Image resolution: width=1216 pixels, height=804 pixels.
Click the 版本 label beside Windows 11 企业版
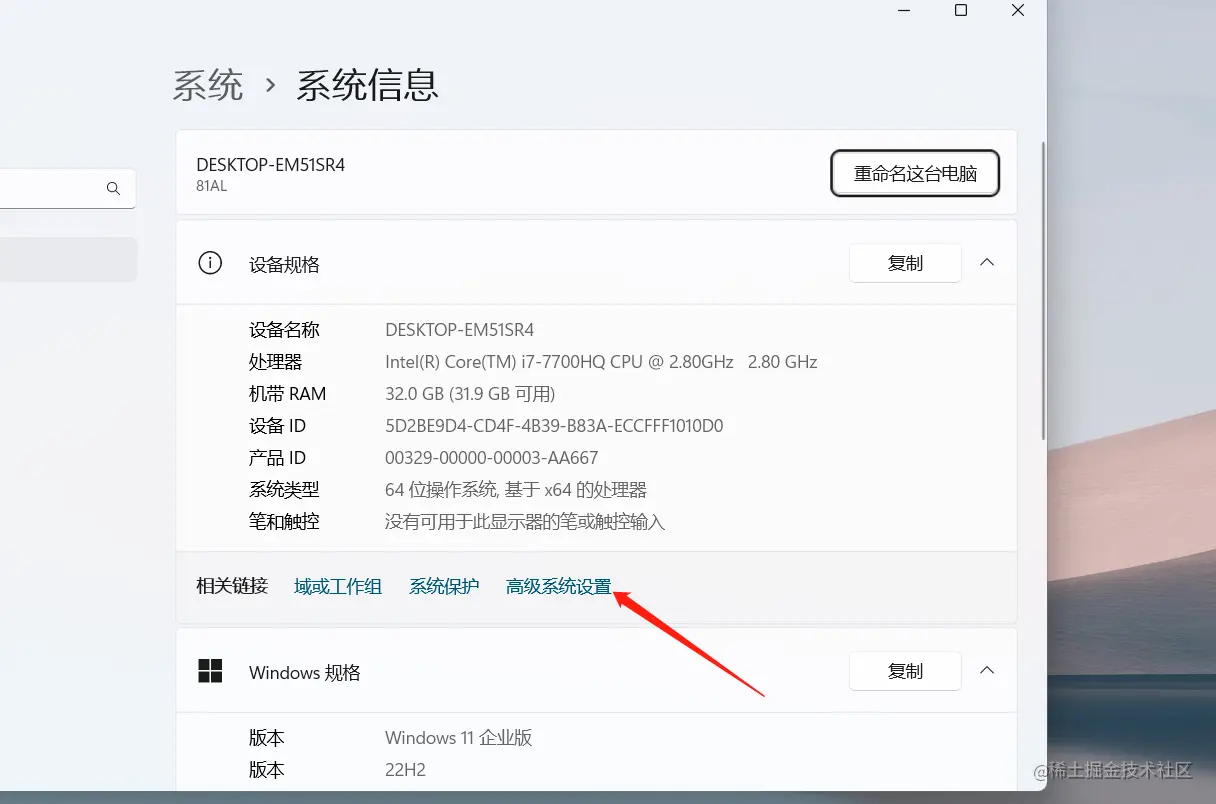click(x=267, y=738)
